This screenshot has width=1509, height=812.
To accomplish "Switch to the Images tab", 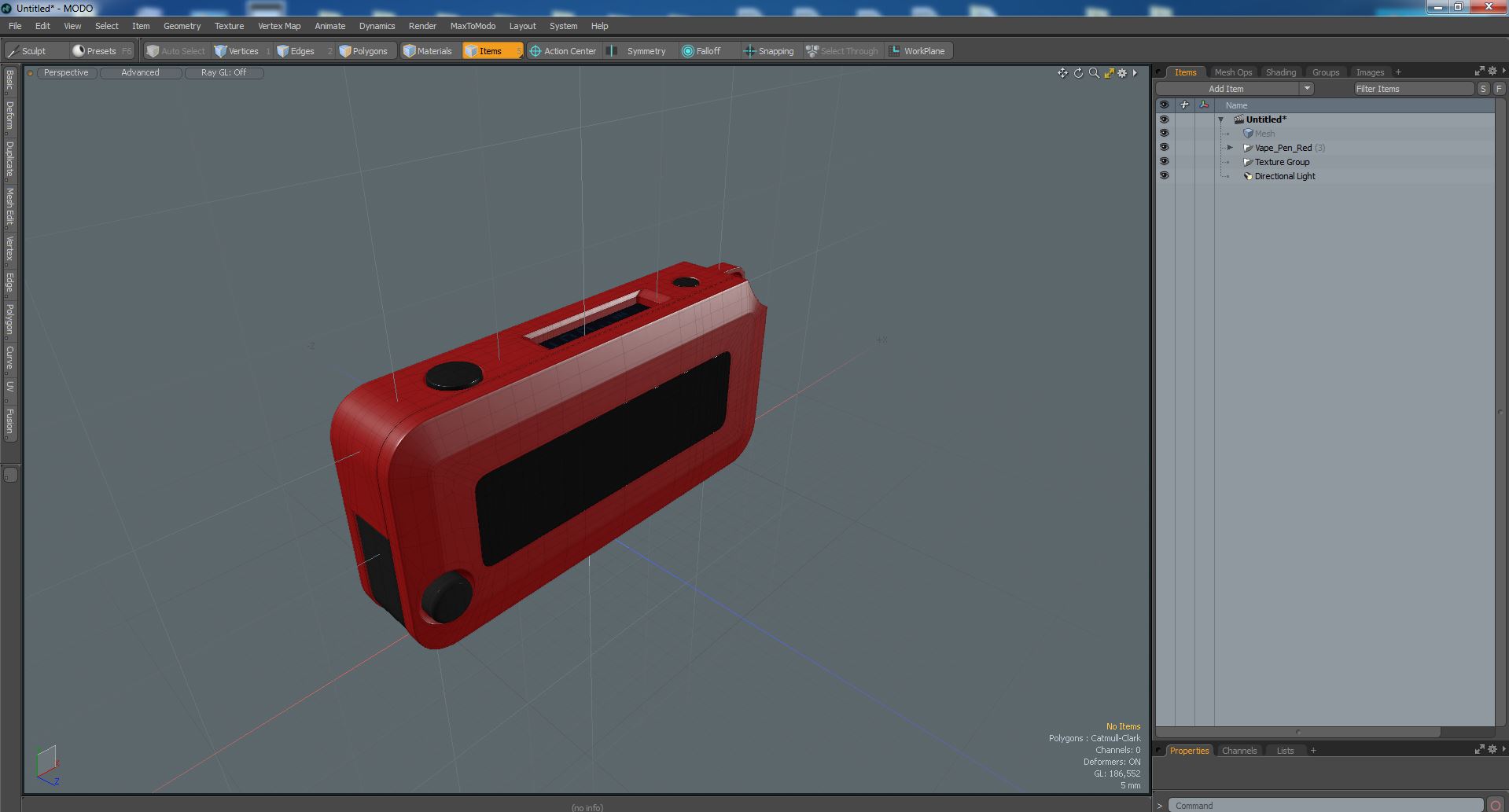I will (x=1370, y=72).
